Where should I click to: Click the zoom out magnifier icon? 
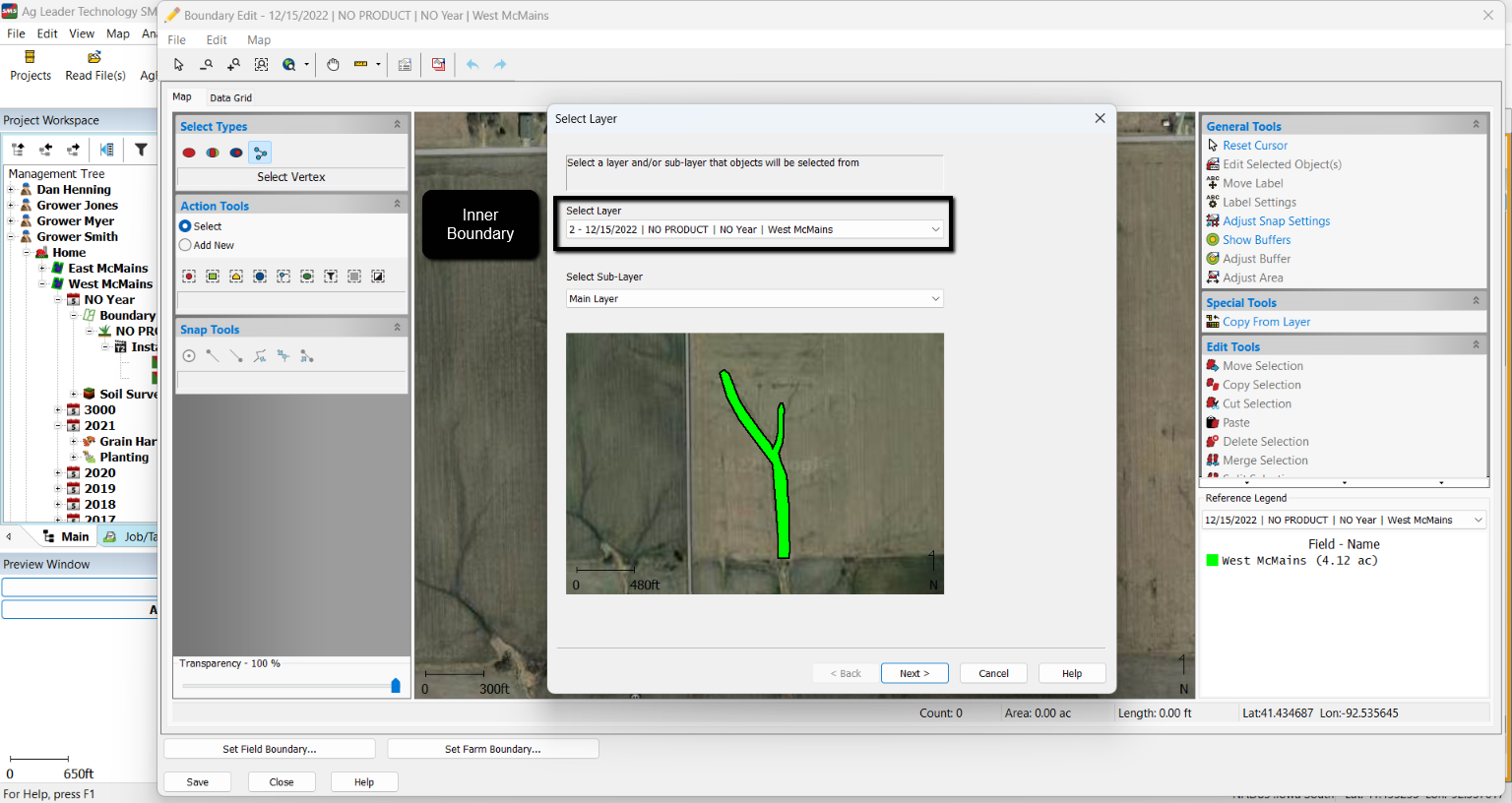click(x=206, y=65)
